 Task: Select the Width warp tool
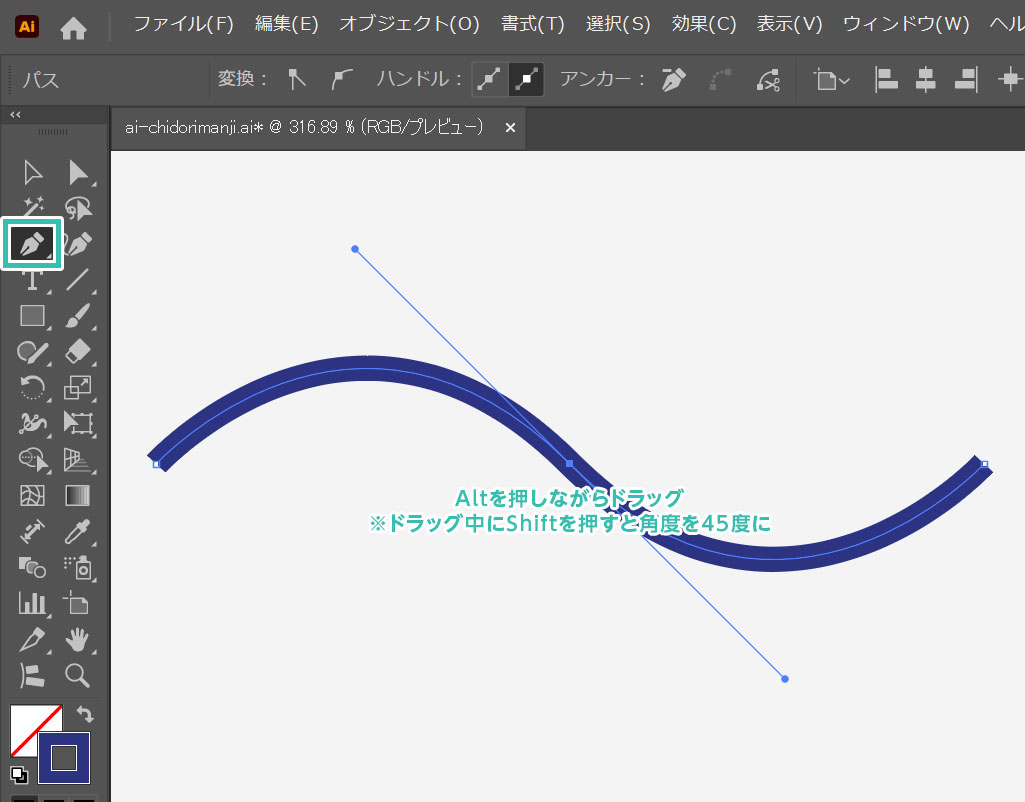[32, 424]
